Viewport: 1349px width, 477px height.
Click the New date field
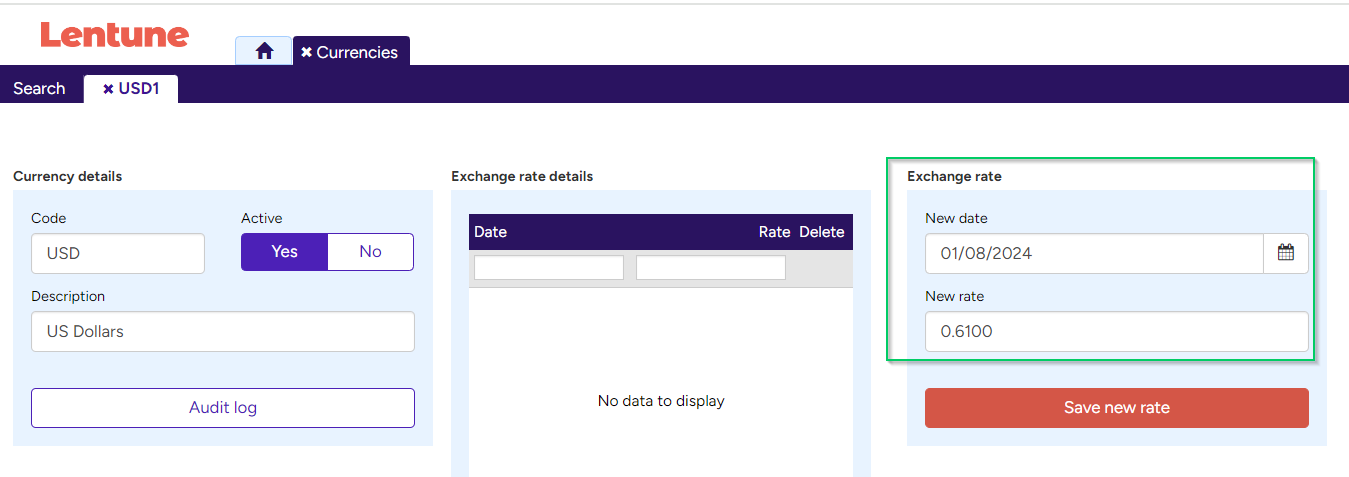(x=1095, y=253)
